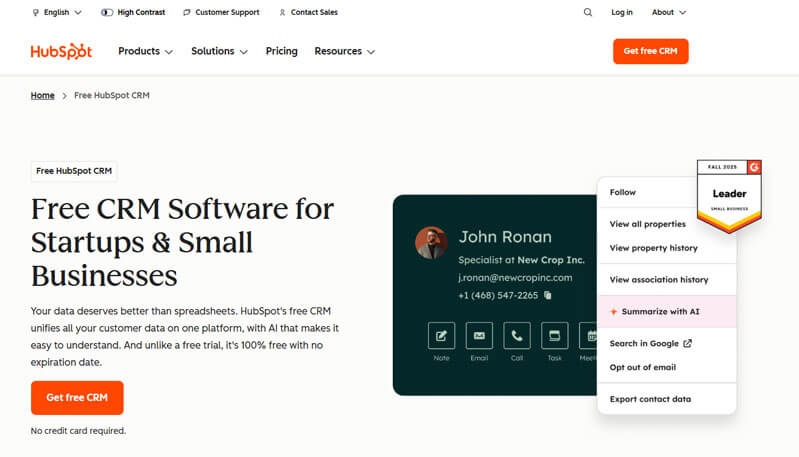Open the Pricing page
Viewport: 799px width, 457px height.
pos(281,51)
